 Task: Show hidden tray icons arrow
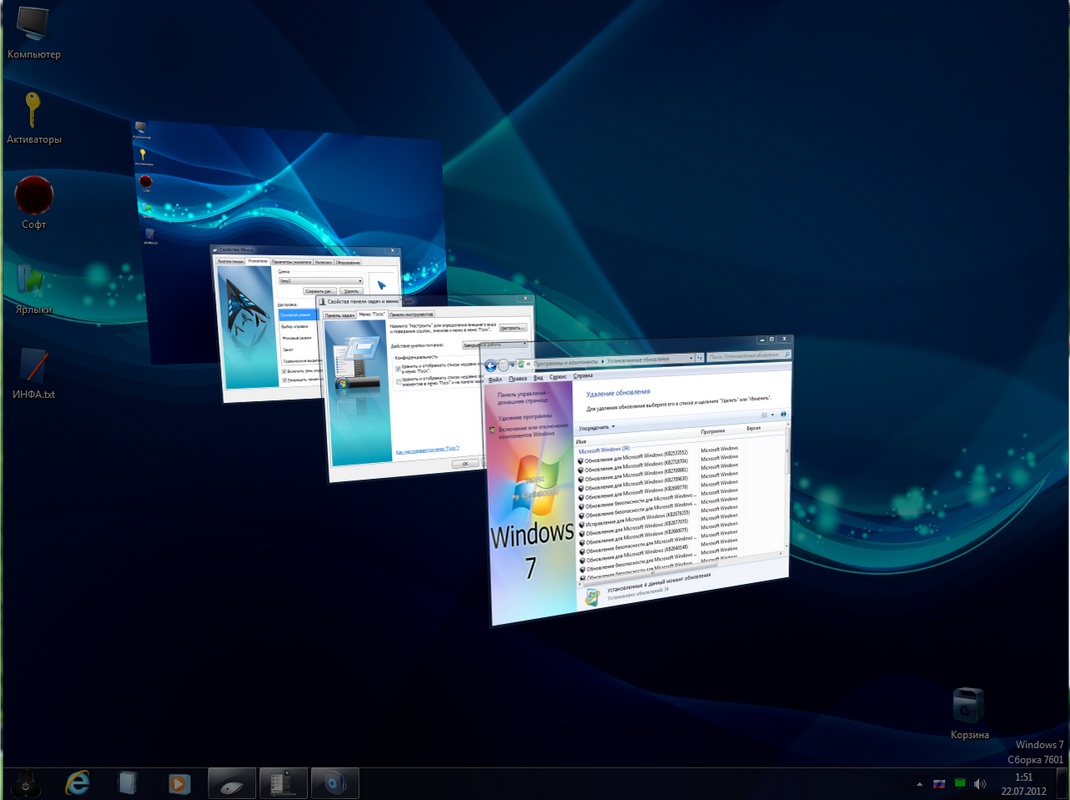(x=919, y=784)
